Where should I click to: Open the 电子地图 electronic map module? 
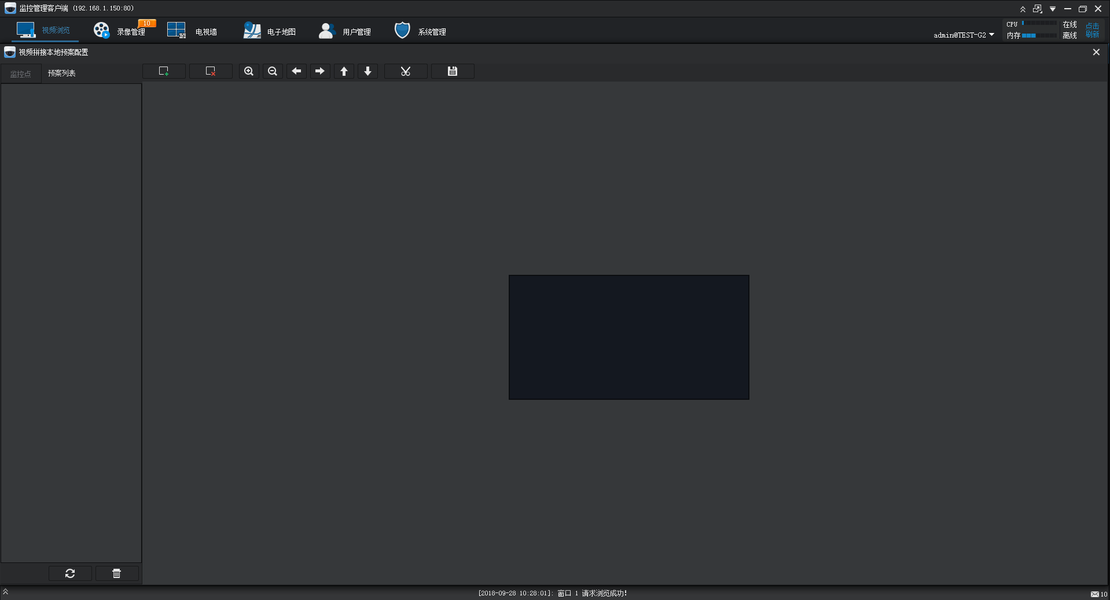[269, 31]
